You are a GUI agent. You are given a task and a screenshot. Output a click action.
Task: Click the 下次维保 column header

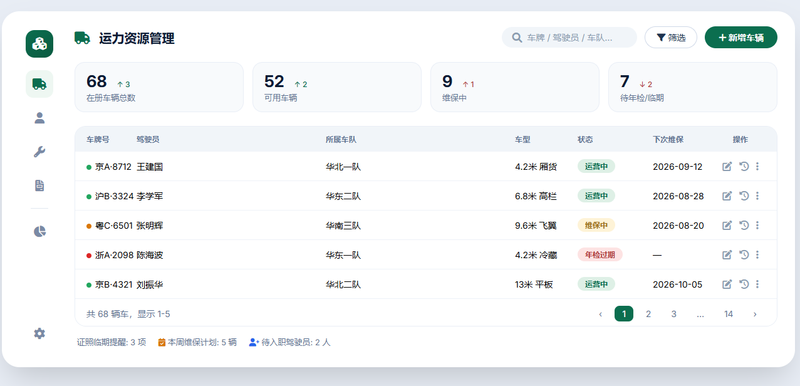click(x=668, y=139)
